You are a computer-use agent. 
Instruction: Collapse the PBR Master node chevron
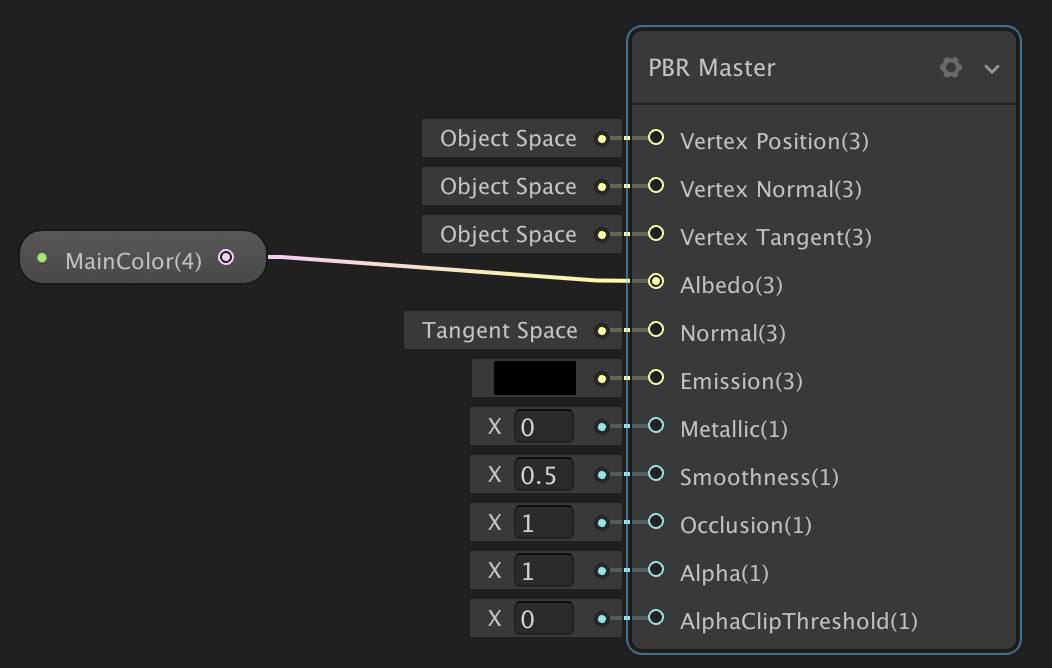click(992, 69)
